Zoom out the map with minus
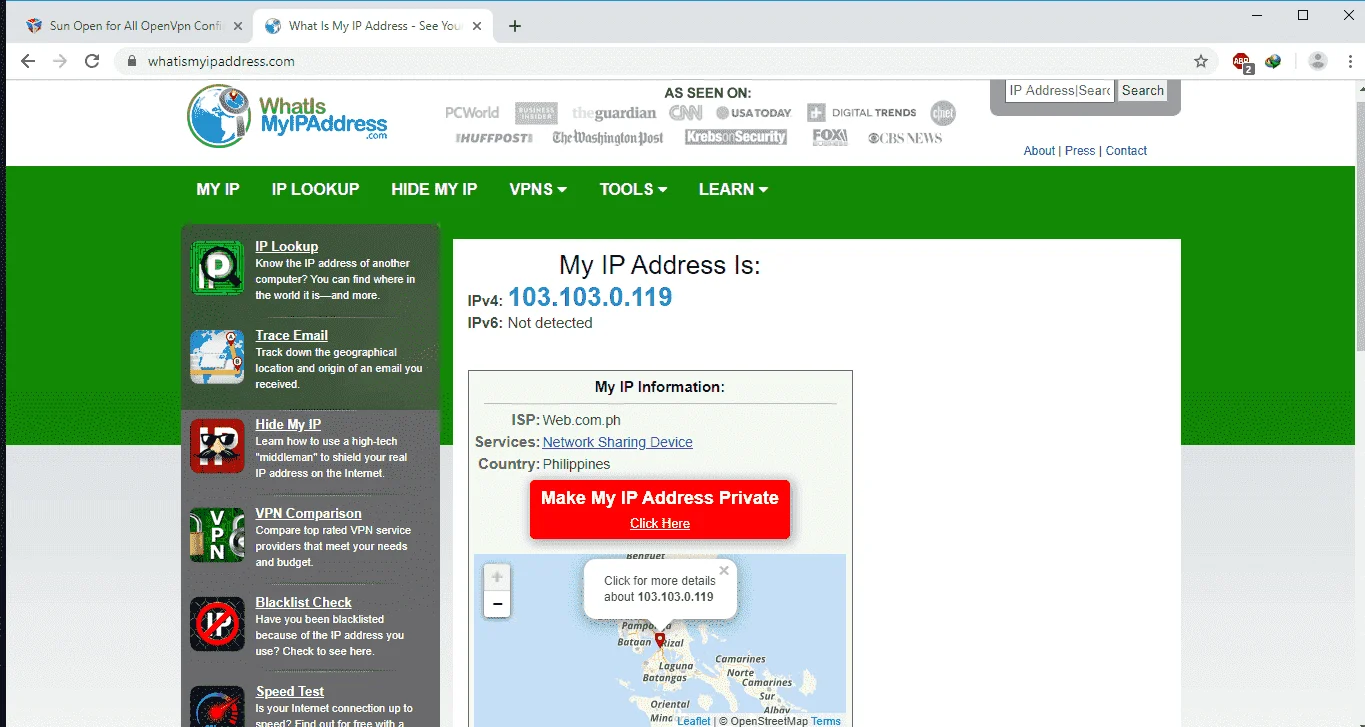Screen dimensions: 1365x727 pyautogui.click(x=497, y=604)
